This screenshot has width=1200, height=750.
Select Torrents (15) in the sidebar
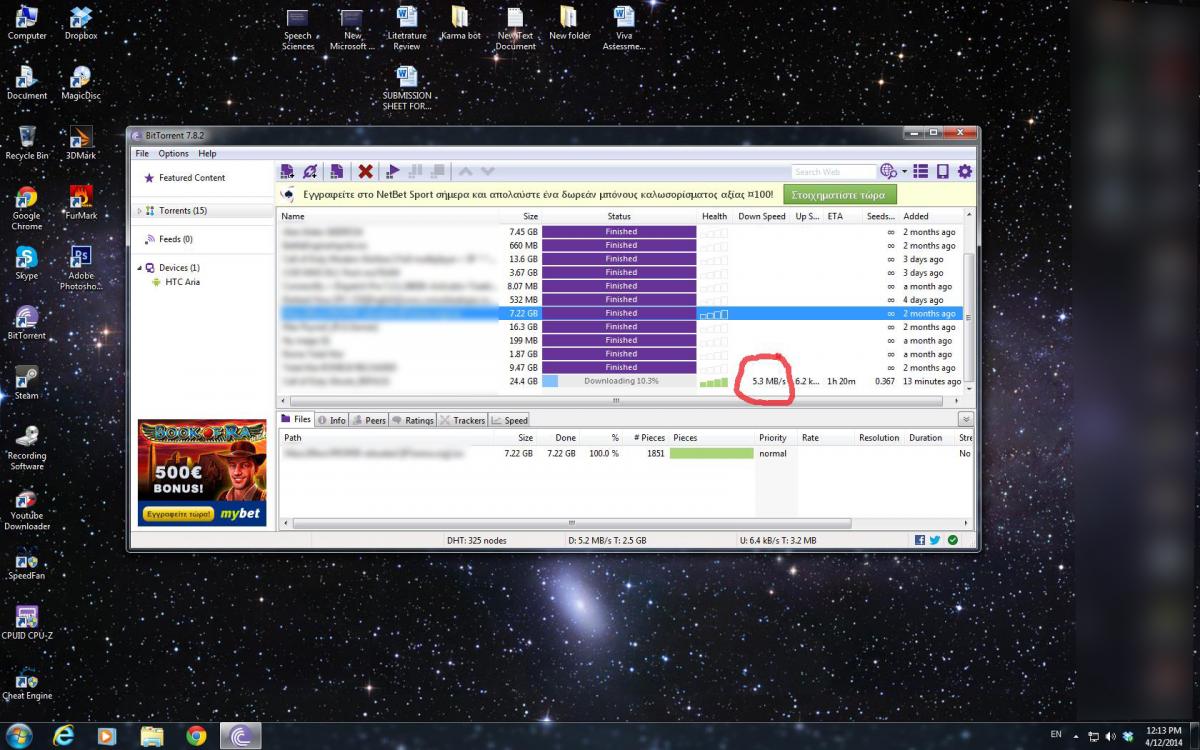(183, 211)
